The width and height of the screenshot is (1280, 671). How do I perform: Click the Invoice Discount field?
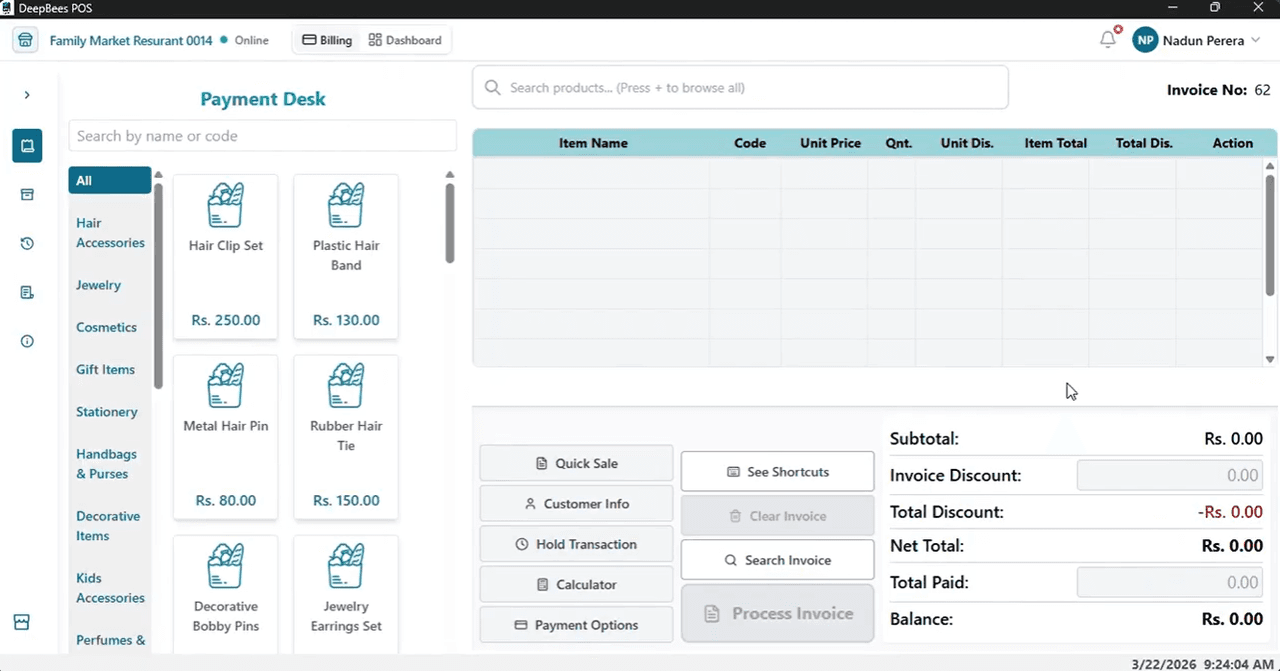(1172, 476)
